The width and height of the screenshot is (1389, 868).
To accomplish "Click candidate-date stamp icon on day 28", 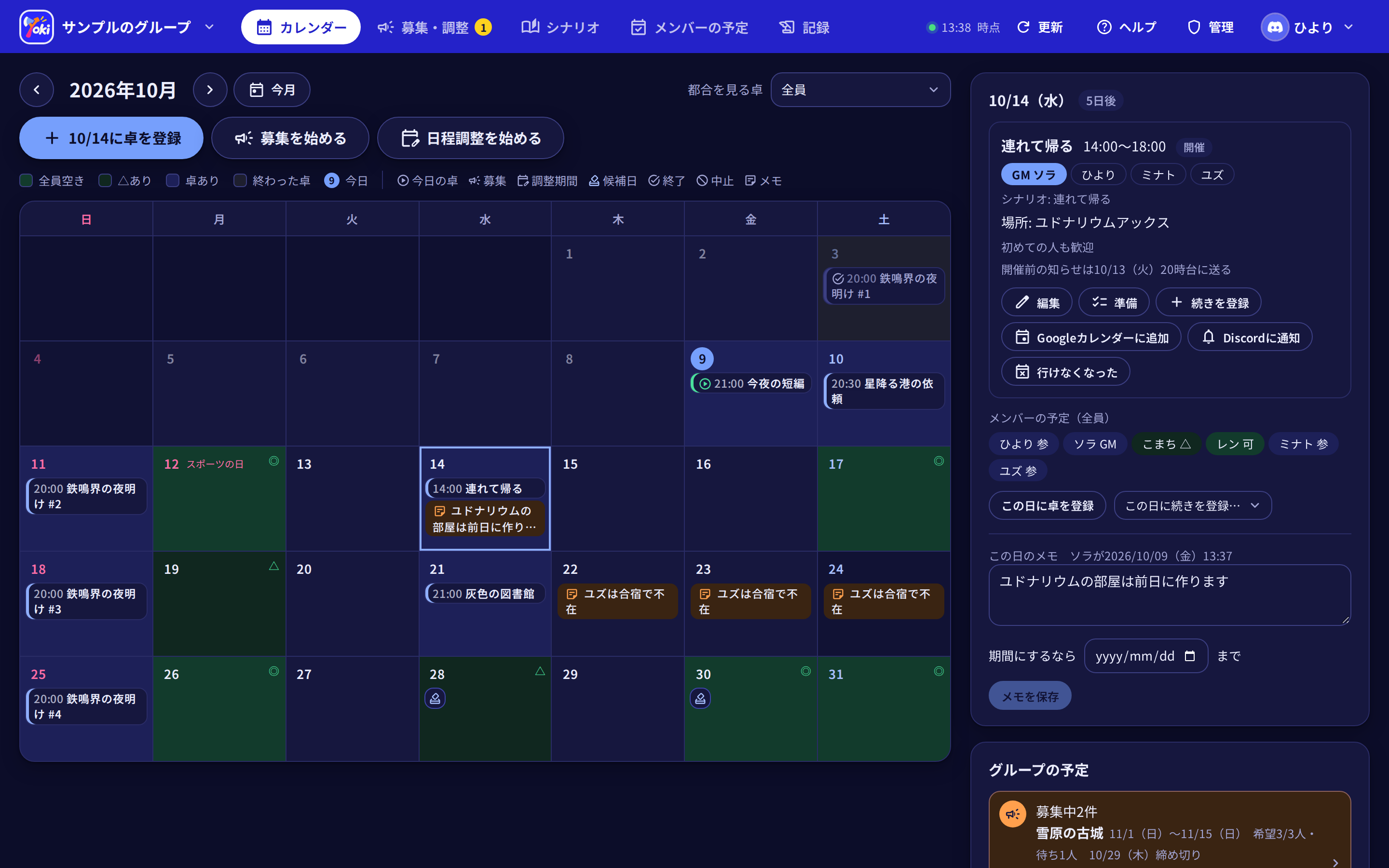I will tap(435, 699).
